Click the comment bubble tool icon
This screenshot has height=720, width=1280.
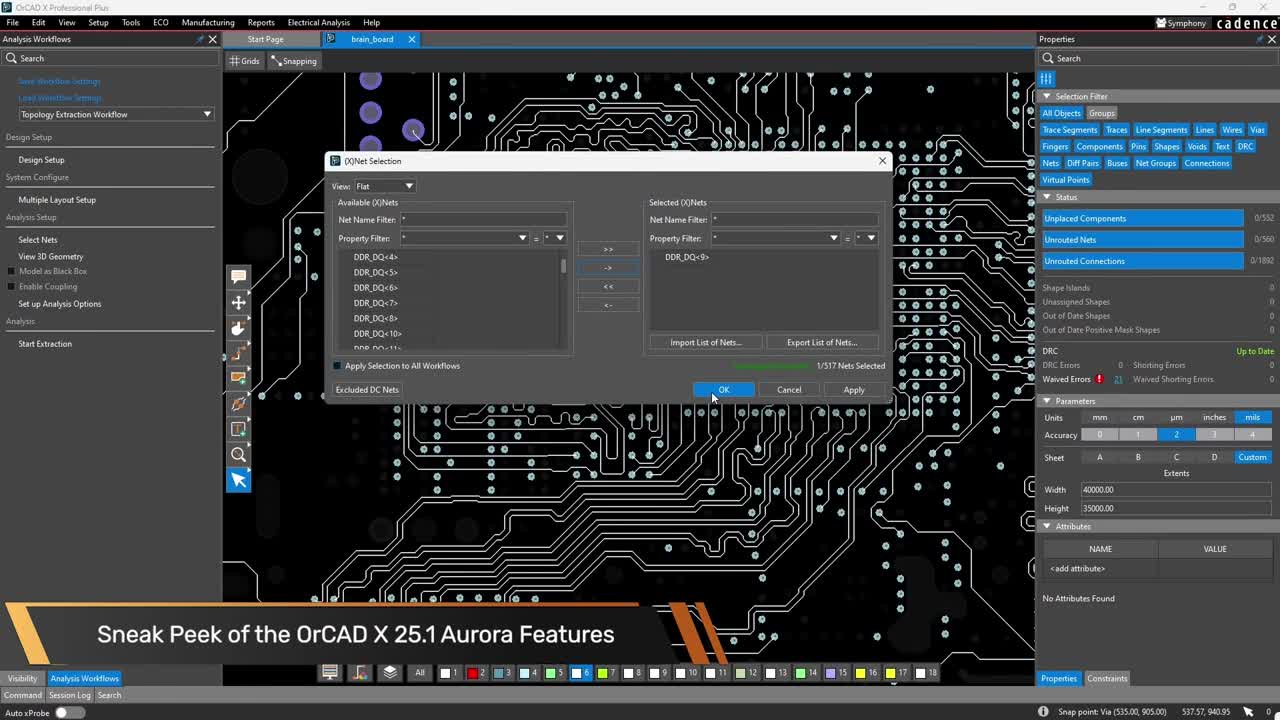point(239,276)
